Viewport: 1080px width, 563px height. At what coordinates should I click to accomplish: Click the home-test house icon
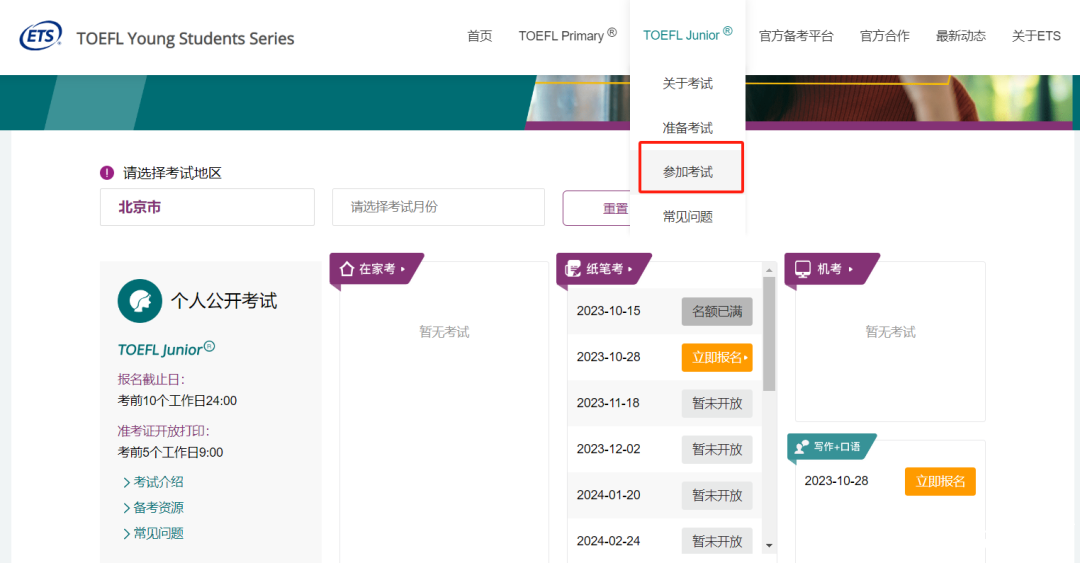click(347, 269)
